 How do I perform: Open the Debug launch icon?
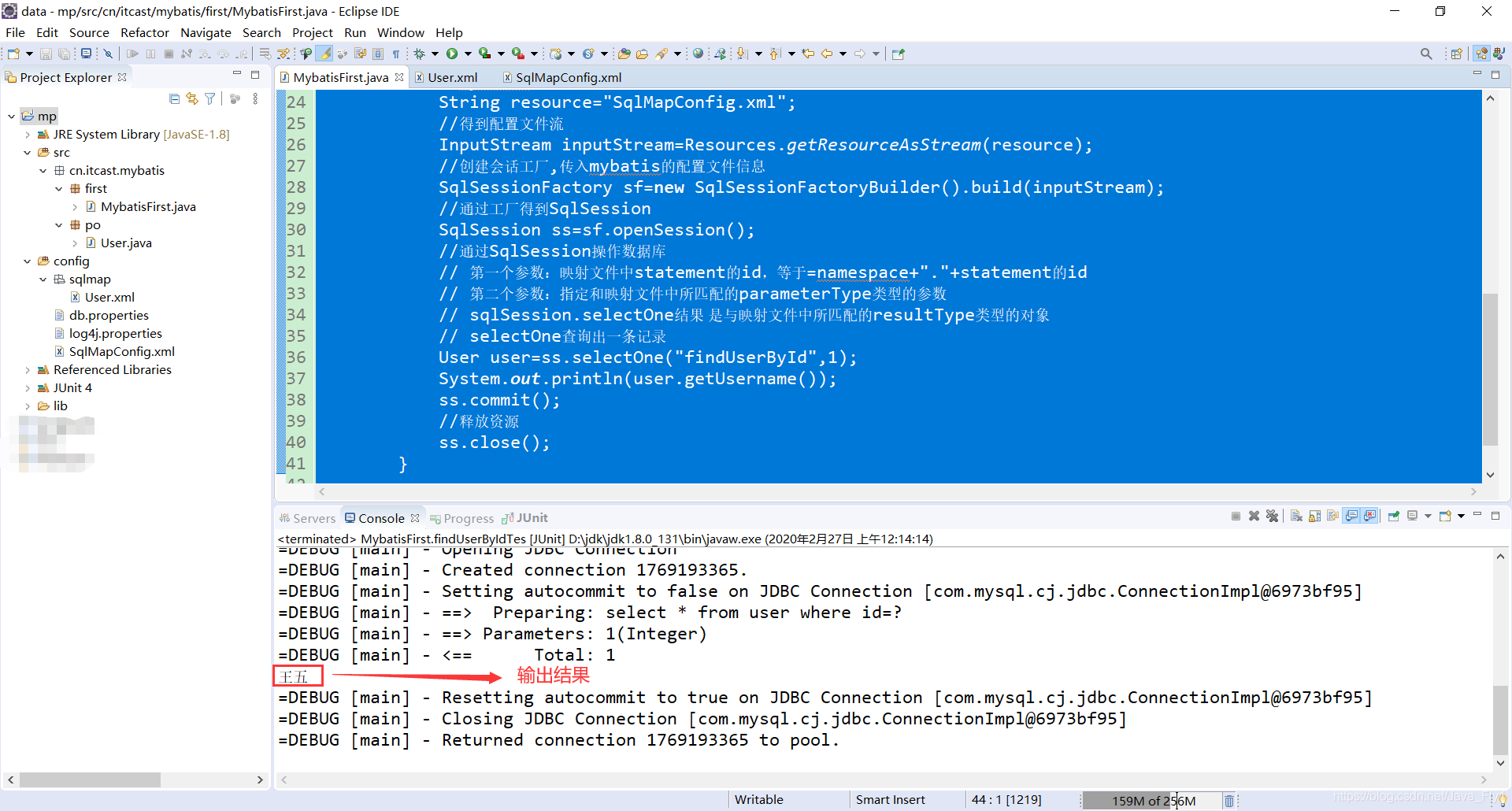[420, 54]
